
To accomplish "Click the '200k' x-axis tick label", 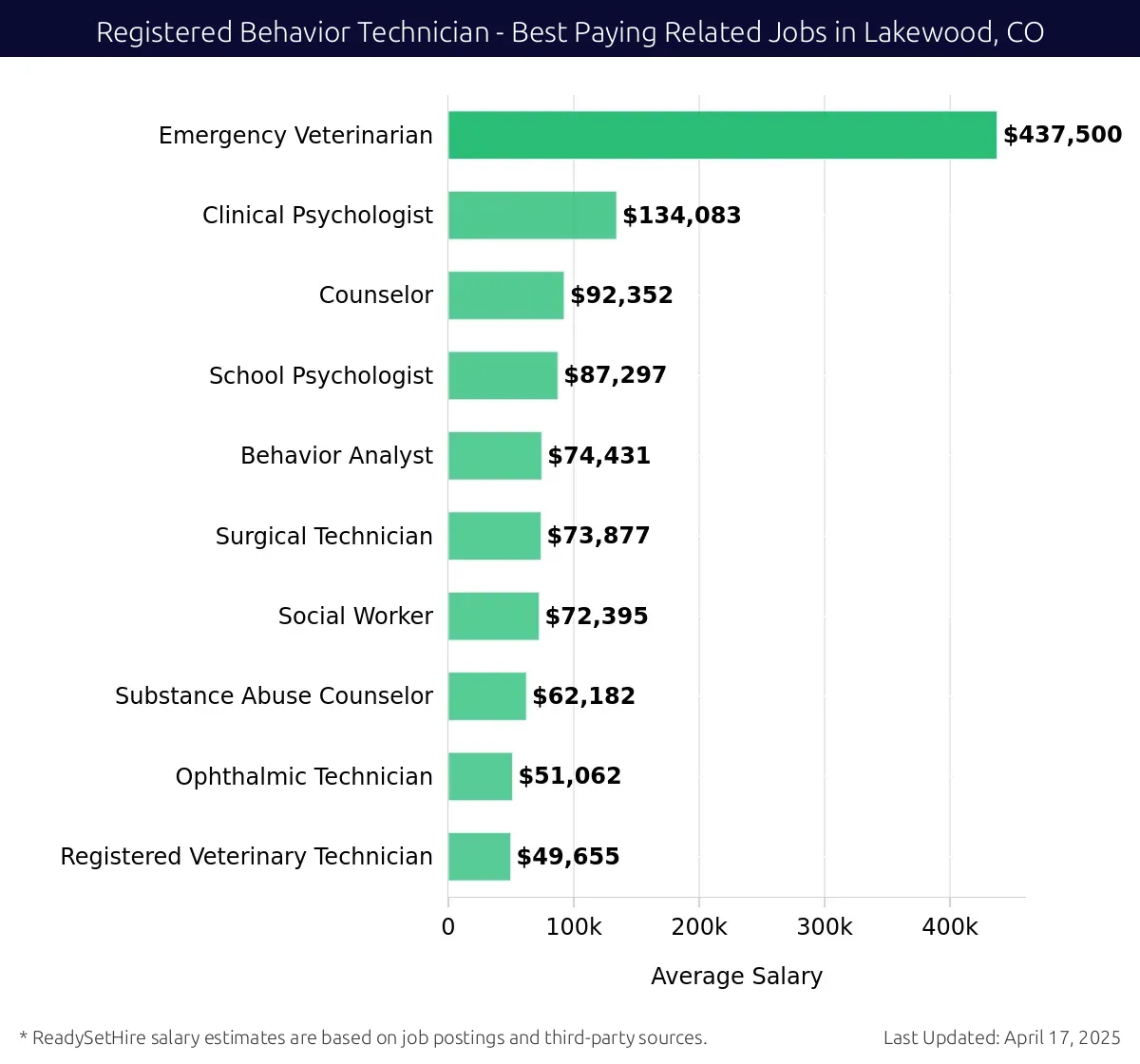I will [x=699, y=927].
